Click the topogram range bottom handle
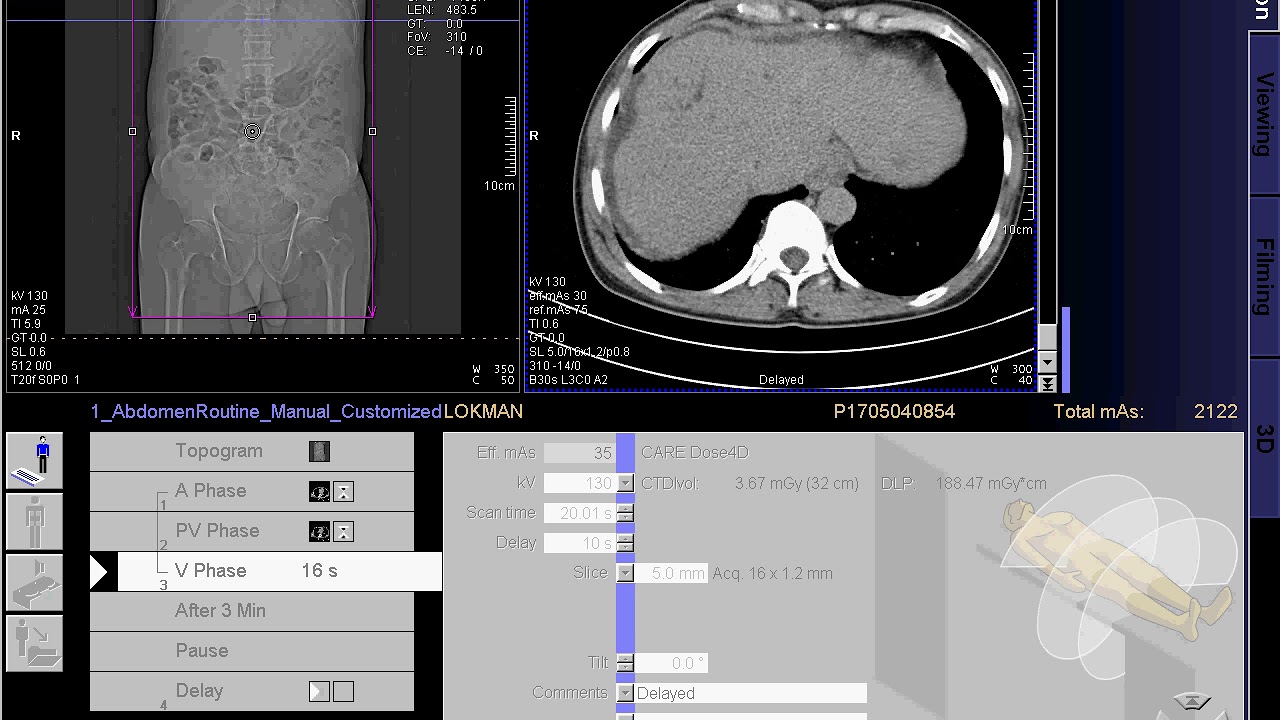1280x720 pixels. [x=252, y=317]
